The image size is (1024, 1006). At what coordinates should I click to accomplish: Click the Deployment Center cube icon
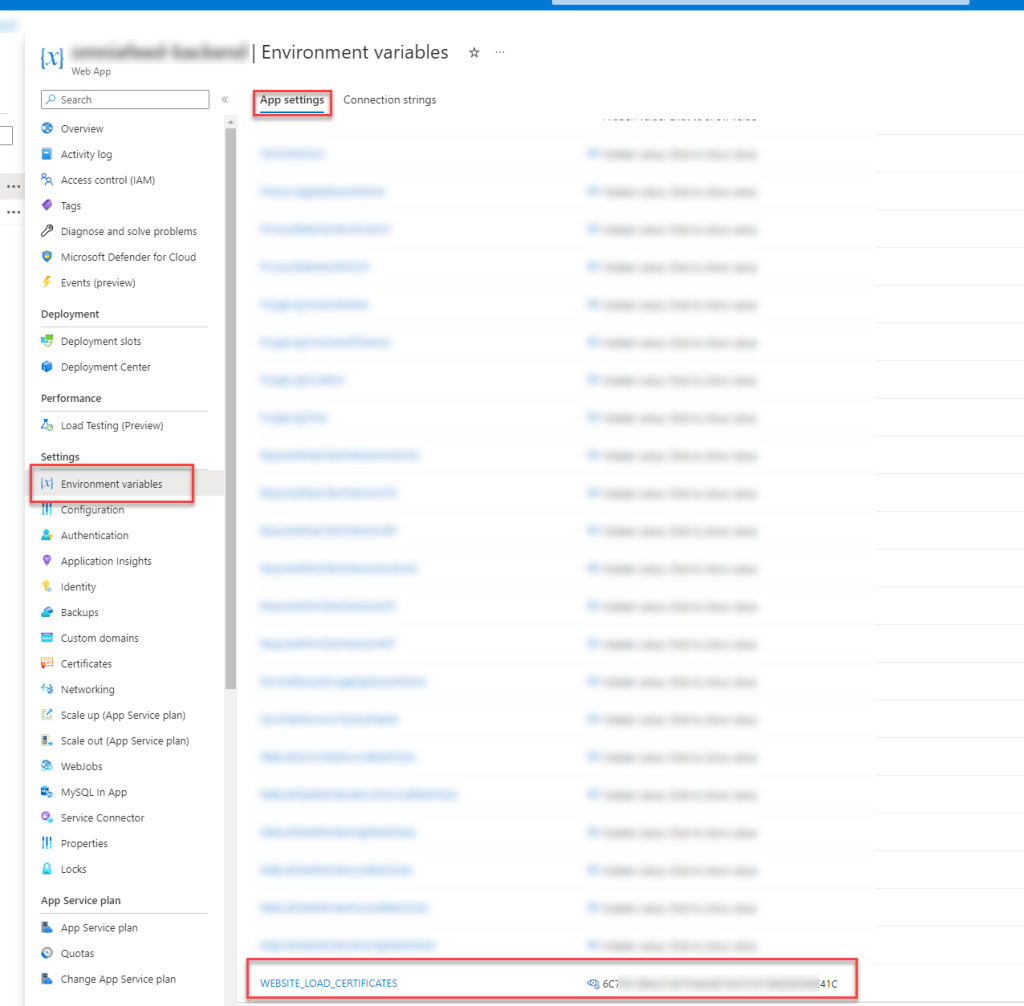[x=47, y=367]
